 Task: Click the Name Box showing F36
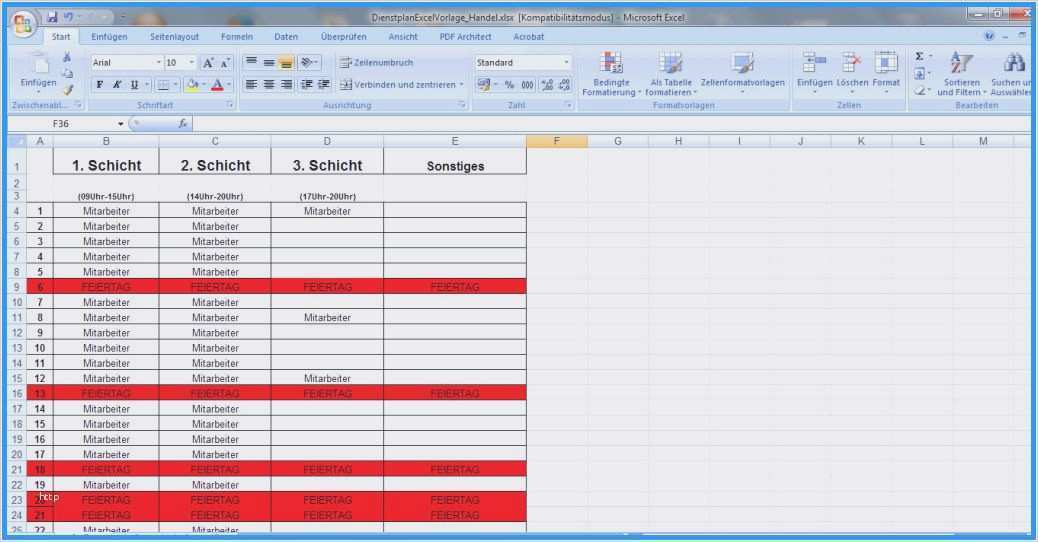[62, 124]
